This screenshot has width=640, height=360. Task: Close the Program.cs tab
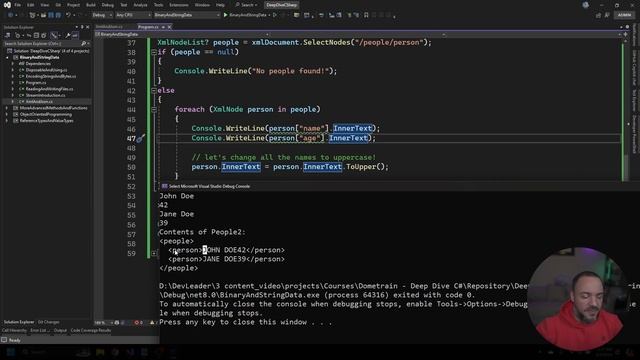tap(169, 27)
